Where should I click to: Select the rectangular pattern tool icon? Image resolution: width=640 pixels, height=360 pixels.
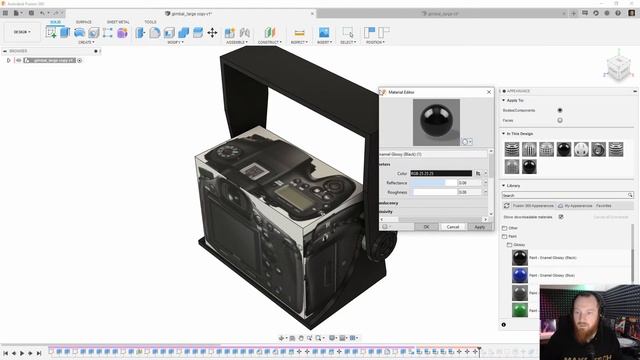pos(107,32)
